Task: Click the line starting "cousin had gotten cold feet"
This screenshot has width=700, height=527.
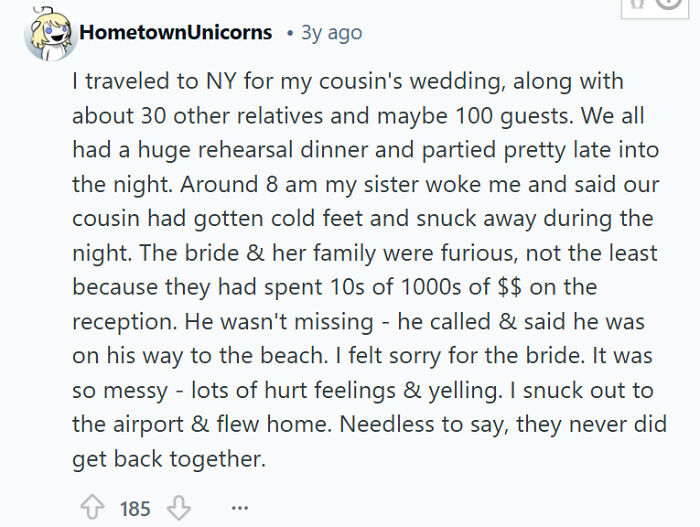Action: click(x=362, y=218)
